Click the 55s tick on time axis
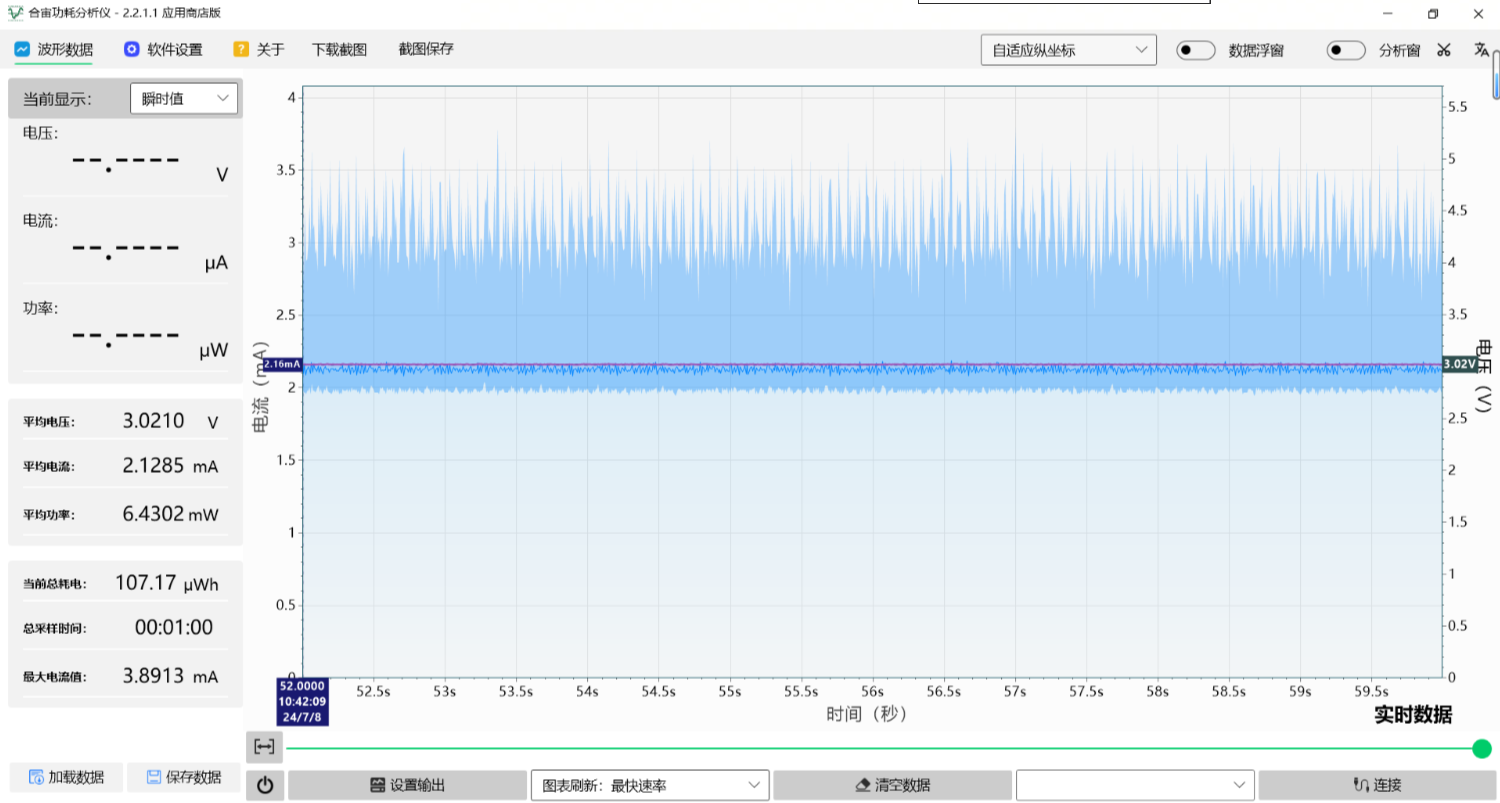The width and height of the screenshot is (1500, 803). click(730, 691)
